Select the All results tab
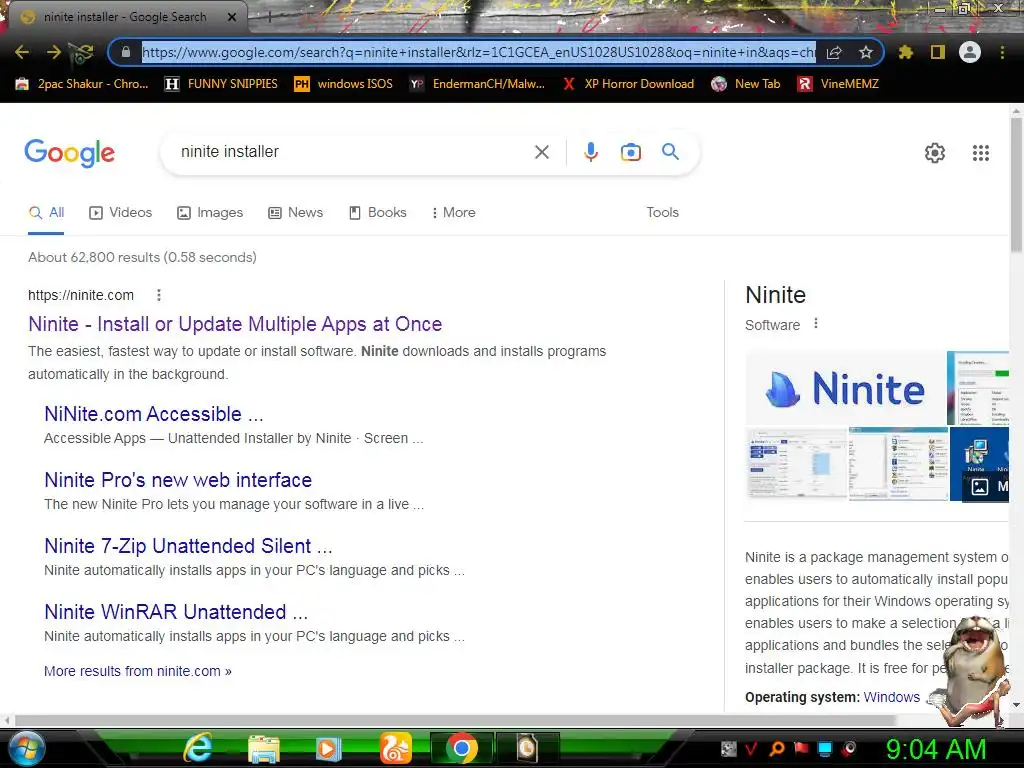This screenshot has height=768, width=1024. pyautogui.click(x=46, y=212)
